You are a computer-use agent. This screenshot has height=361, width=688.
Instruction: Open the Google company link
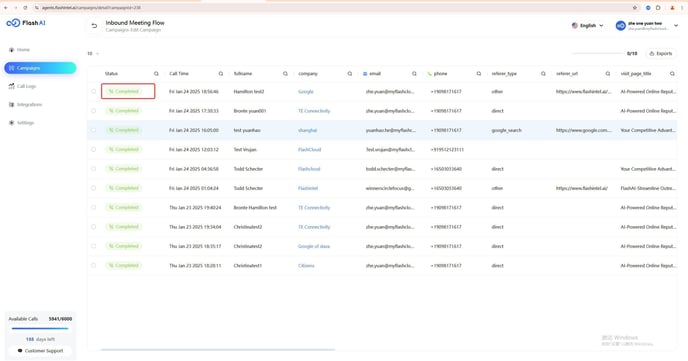[x=306, y=92]
